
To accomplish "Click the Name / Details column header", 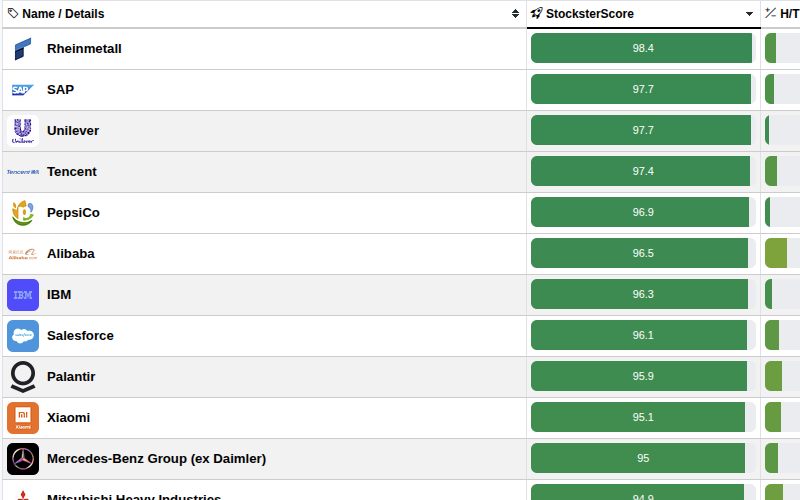I will 264,14.
